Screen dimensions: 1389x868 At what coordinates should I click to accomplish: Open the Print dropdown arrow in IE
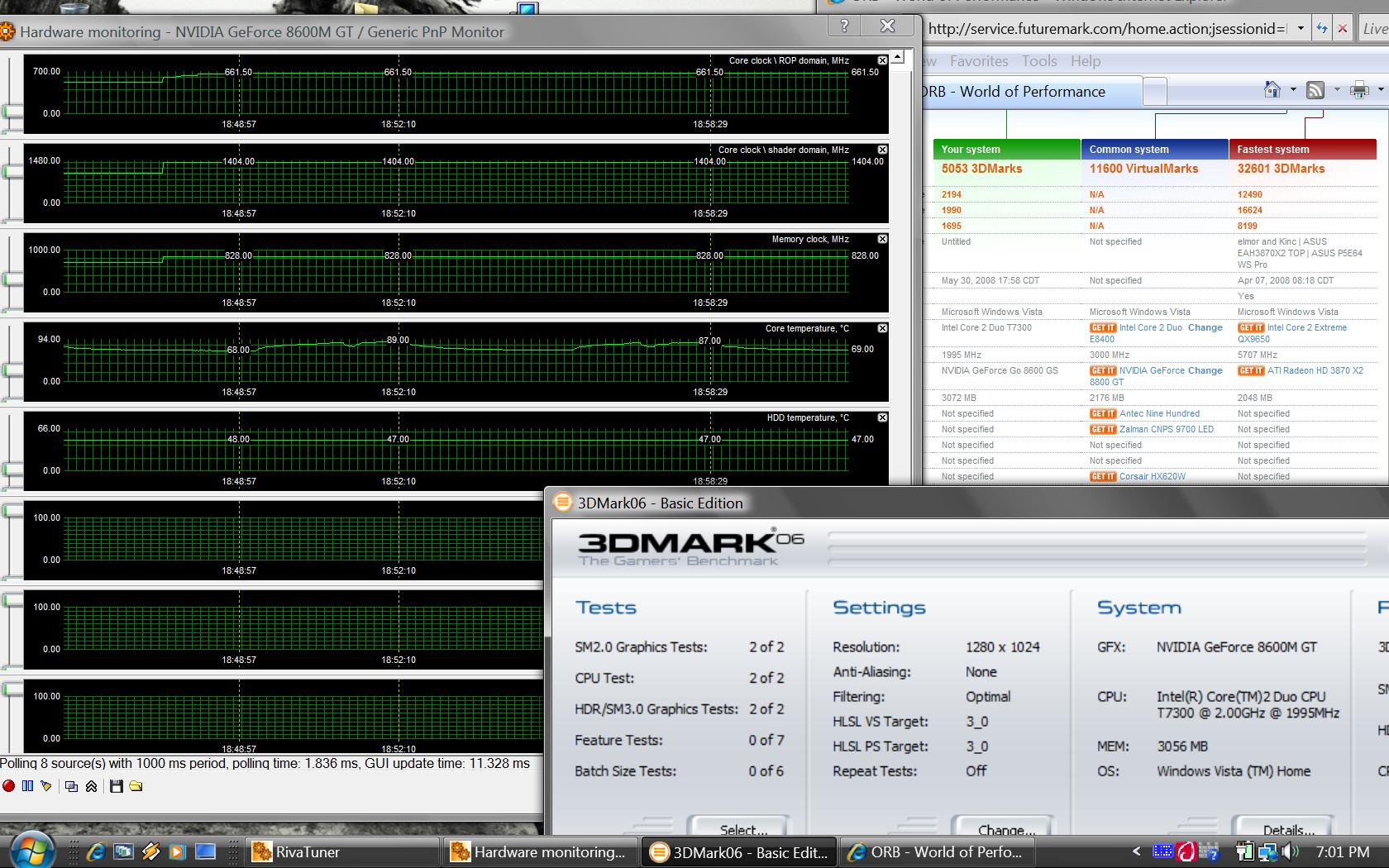coord(1380,90)
